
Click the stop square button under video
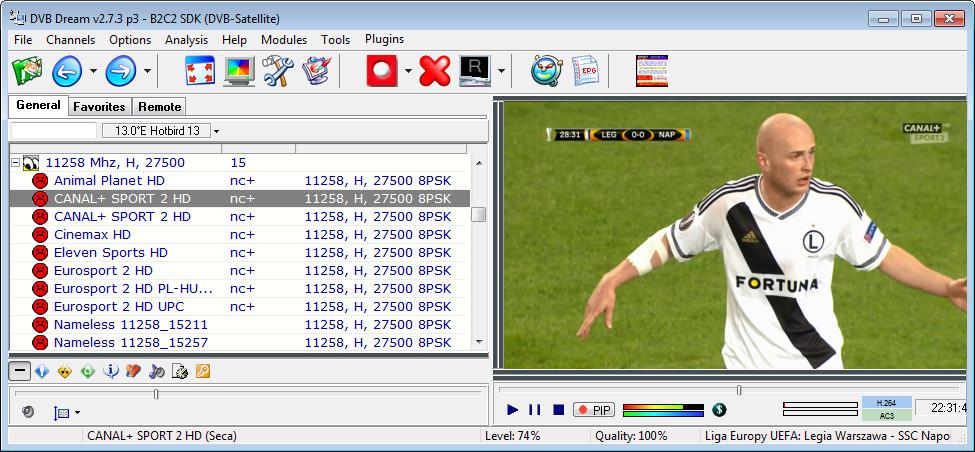point(558,410)
